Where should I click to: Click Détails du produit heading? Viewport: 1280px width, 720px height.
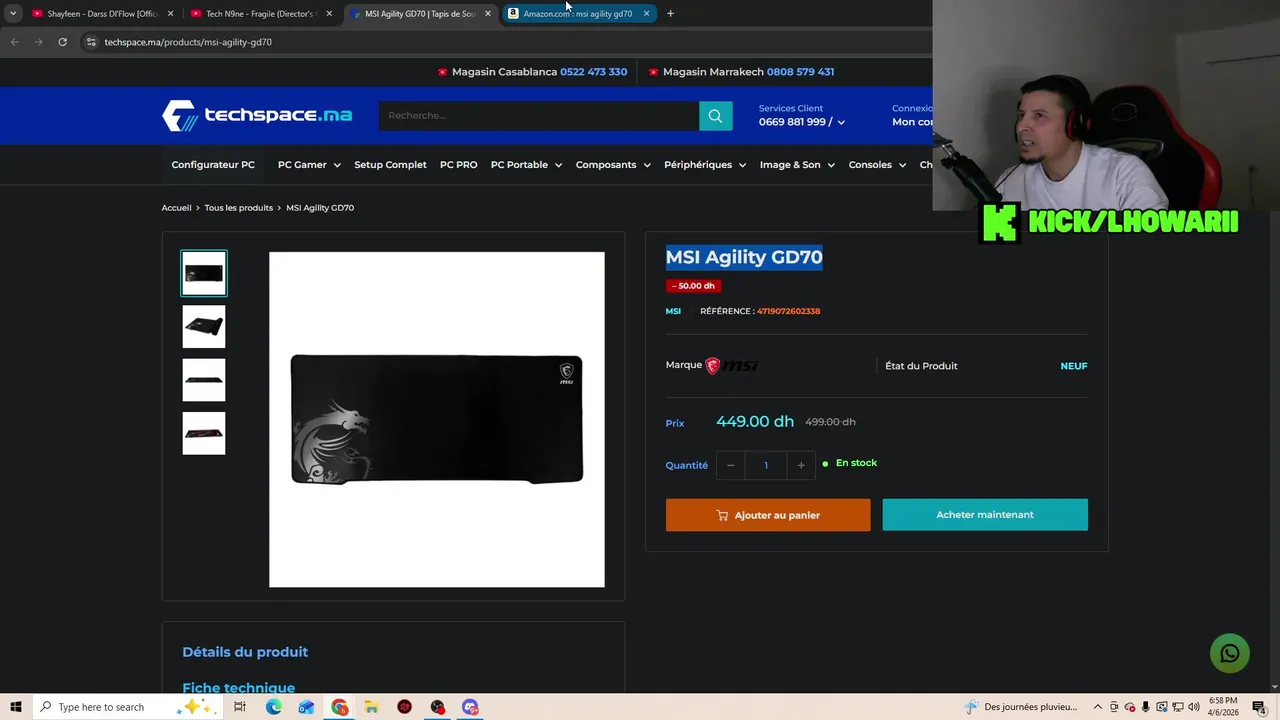245,652
